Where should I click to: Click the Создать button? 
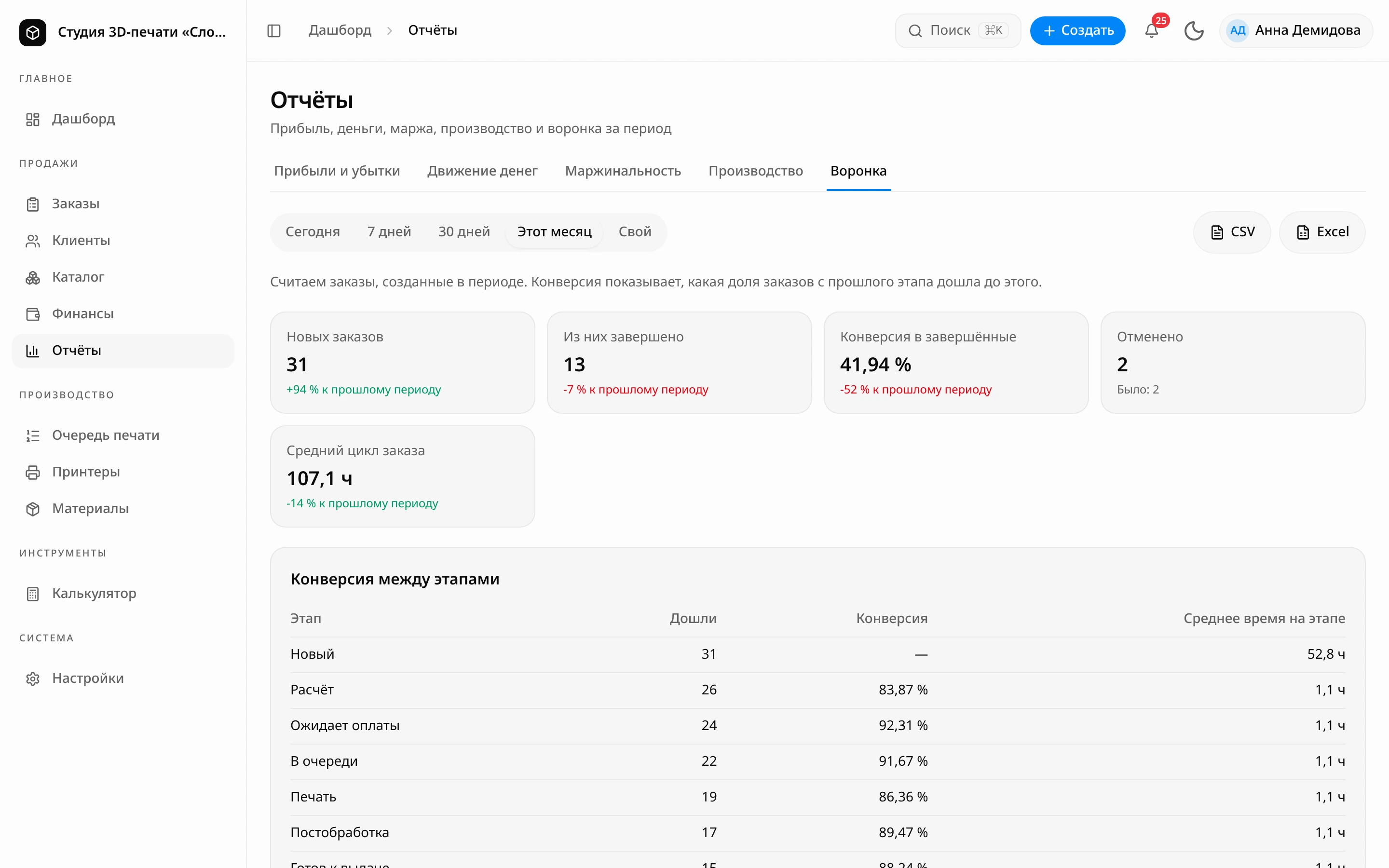[x=1077, y=30]
